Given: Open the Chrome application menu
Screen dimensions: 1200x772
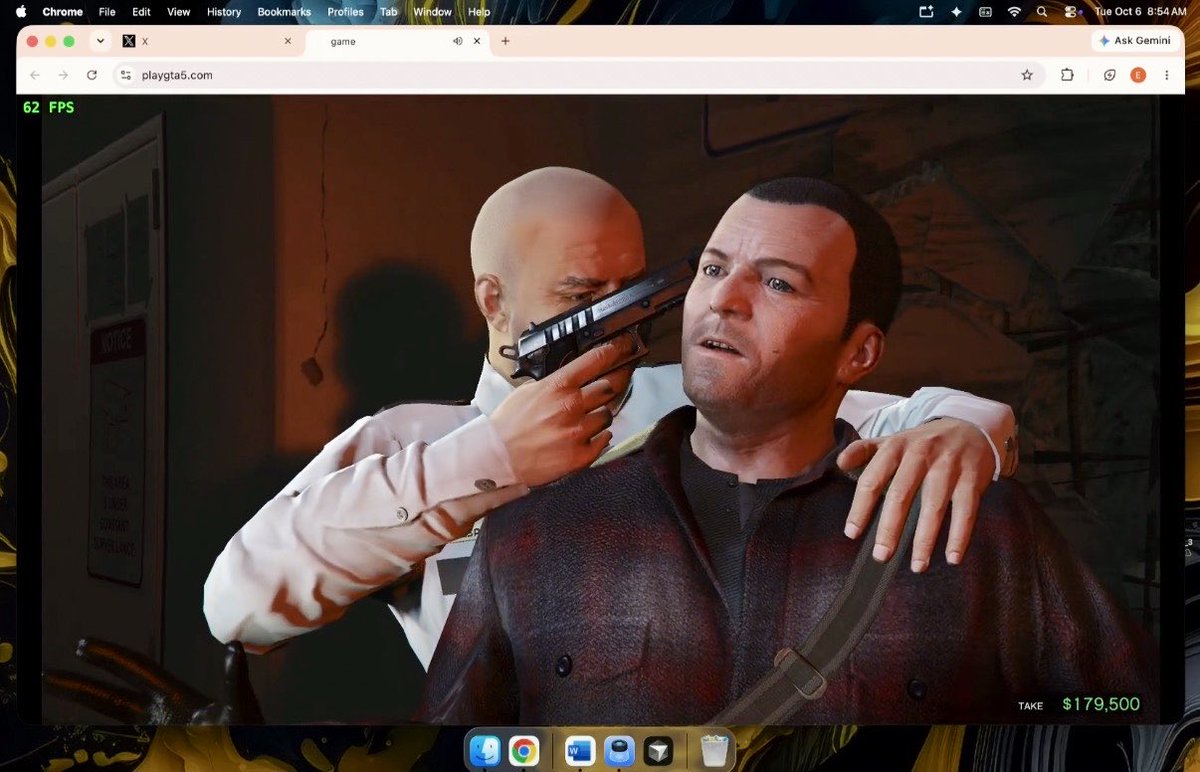Looking at the screenshot, I should pos(62,12).
